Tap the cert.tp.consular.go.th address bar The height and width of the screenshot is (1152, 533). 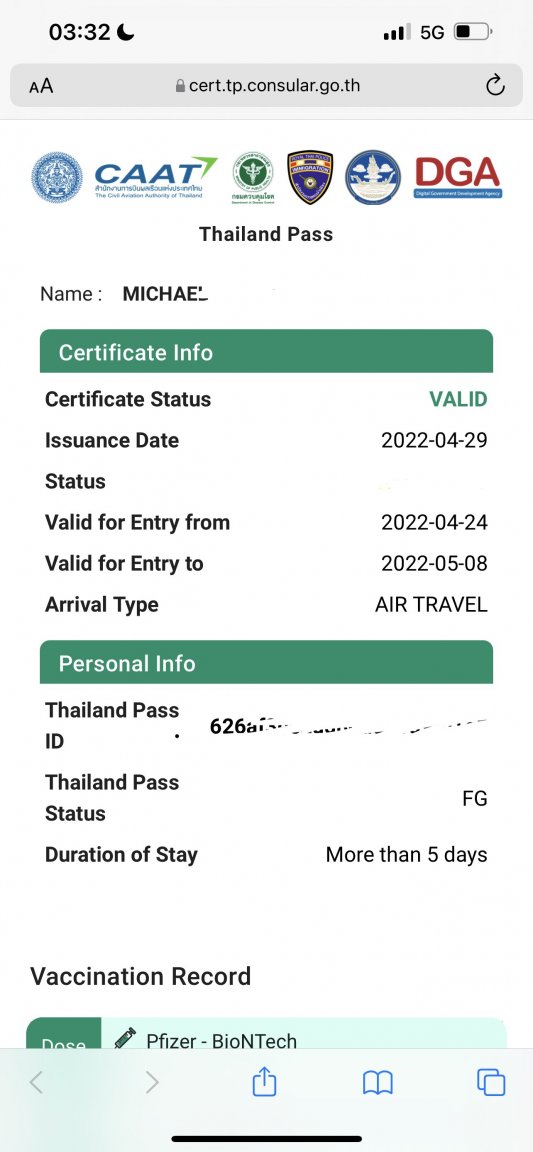266,85
